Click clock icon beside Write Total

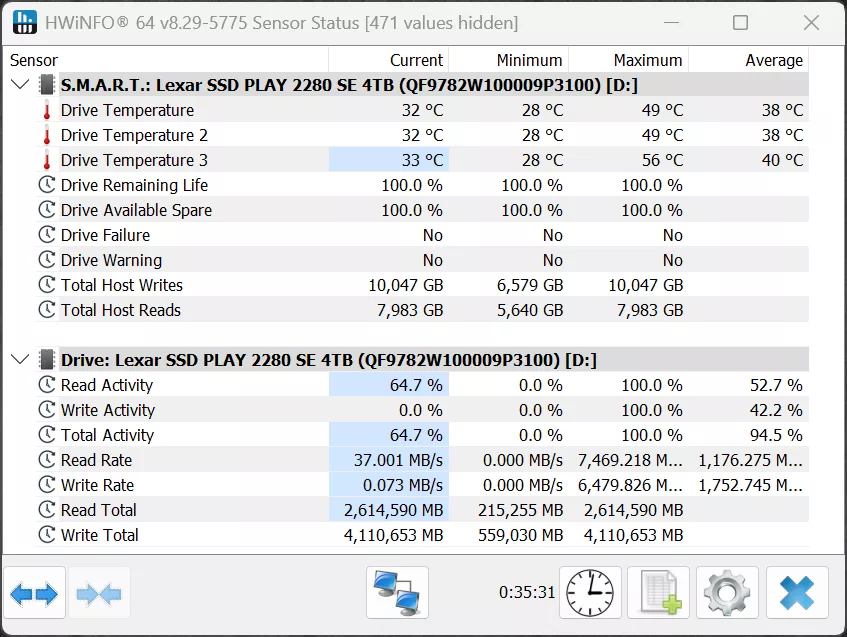click(47, 535)
